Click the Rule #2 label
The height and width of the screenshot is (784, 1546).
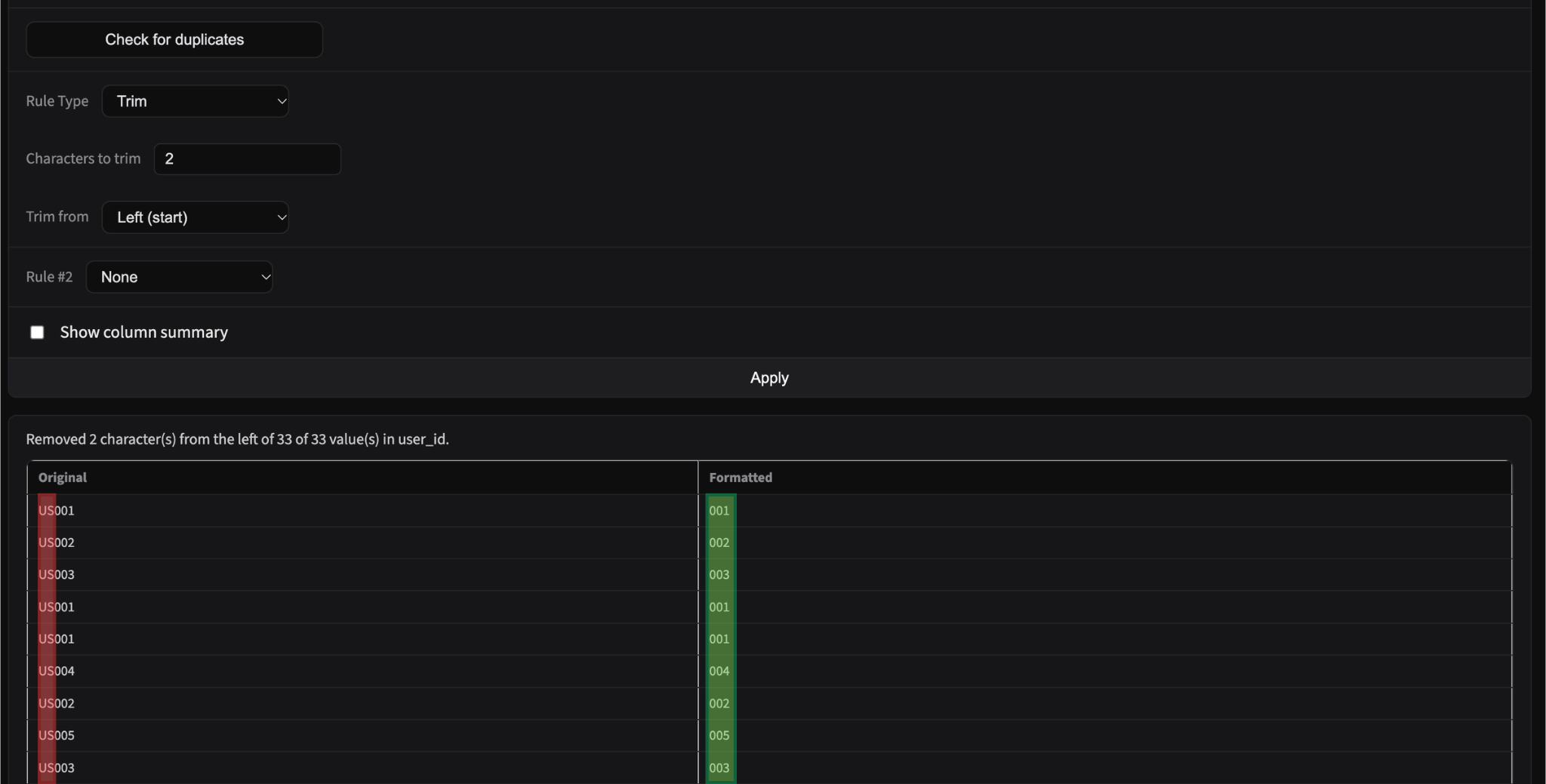pos(49,277)
